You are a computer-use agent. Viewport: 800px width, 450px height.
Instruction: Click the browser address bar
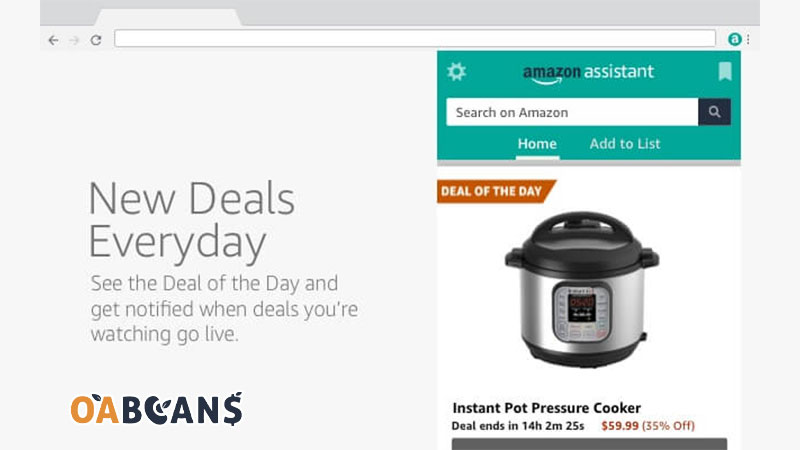(x=415, y=38)
